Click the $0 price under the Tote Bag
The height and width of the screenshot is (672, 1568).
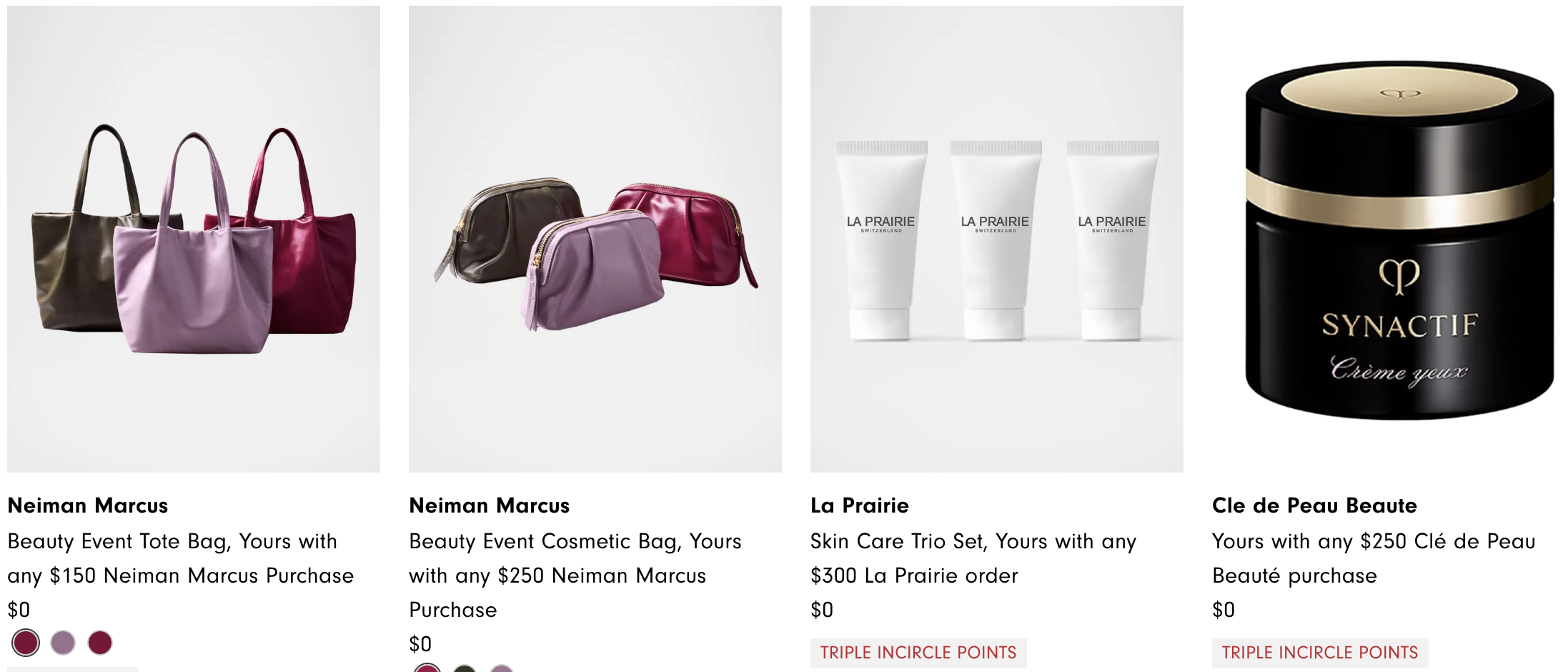[x=19, y=610]
